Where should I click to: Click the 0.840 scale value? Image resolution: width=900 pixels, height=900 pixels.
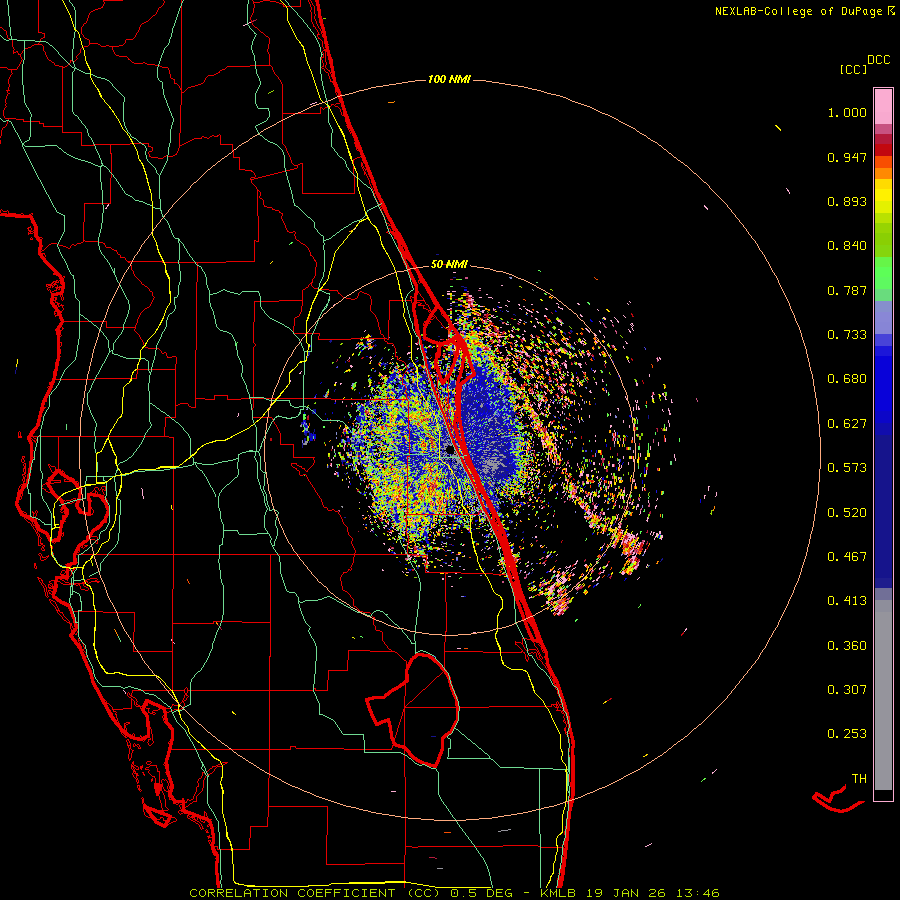(x=847, y=246)
